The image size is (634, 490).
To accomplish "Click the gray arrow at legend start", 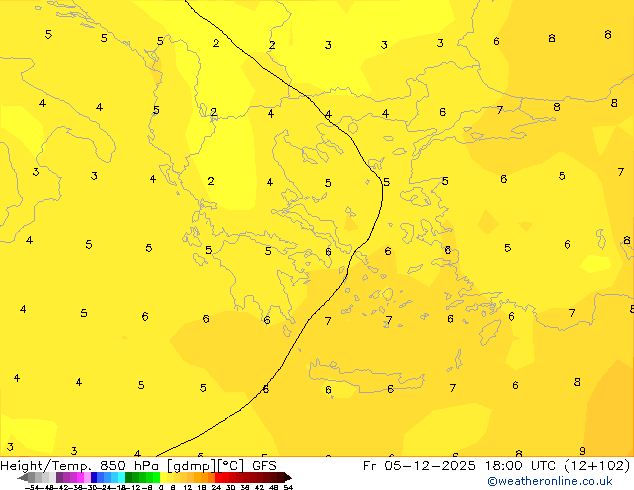I will coord(23,477).
